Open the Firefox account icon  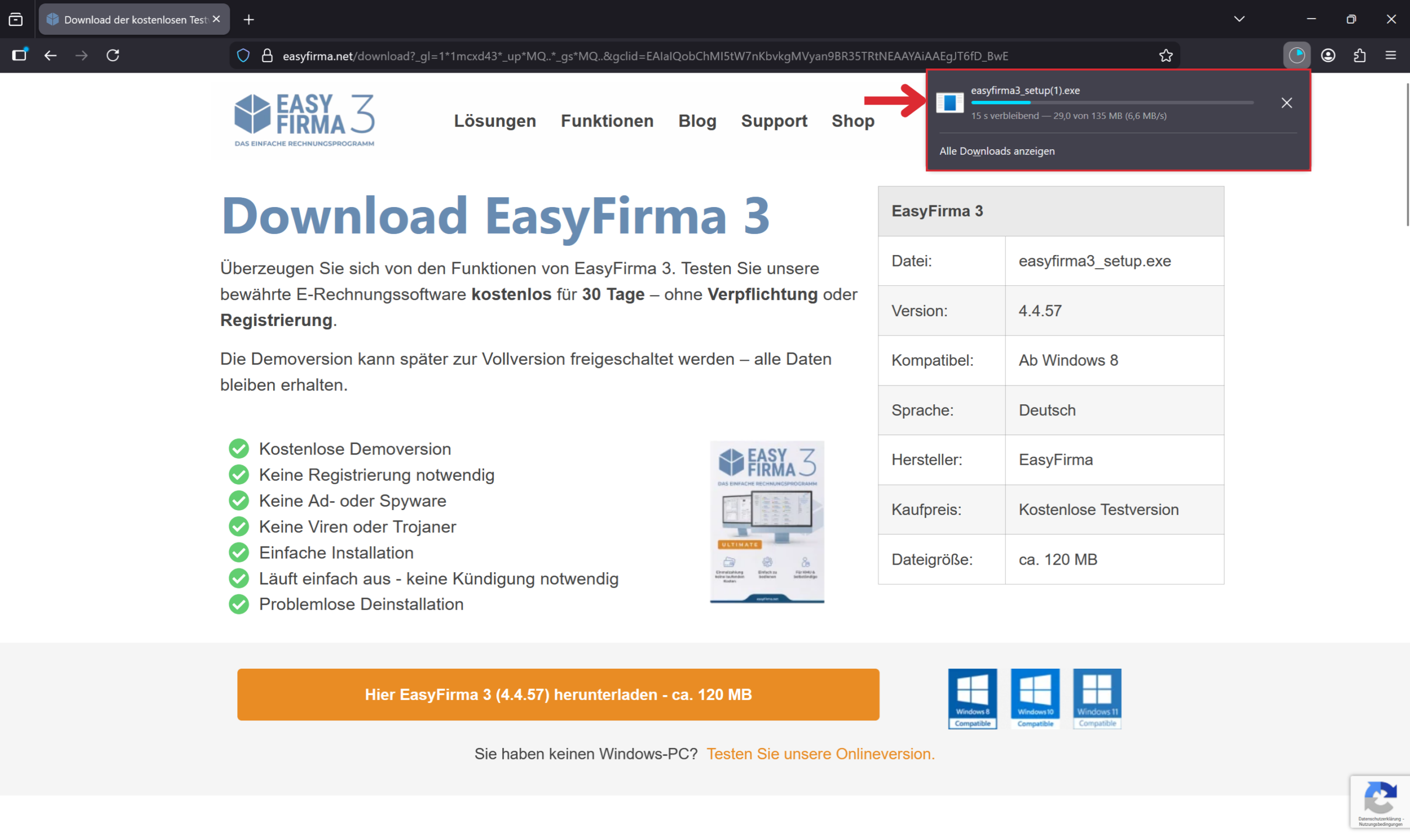pos(1328,56)
